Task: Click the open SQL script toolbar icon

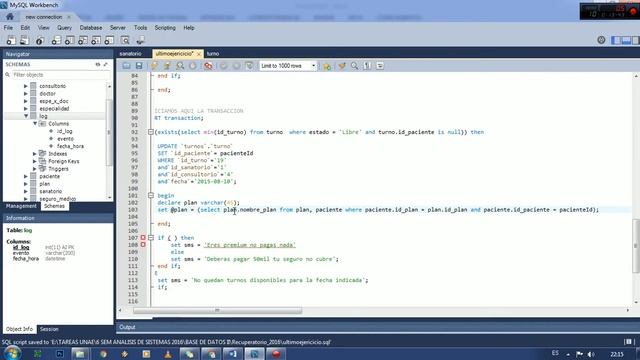Action: (x=24, y=40)
